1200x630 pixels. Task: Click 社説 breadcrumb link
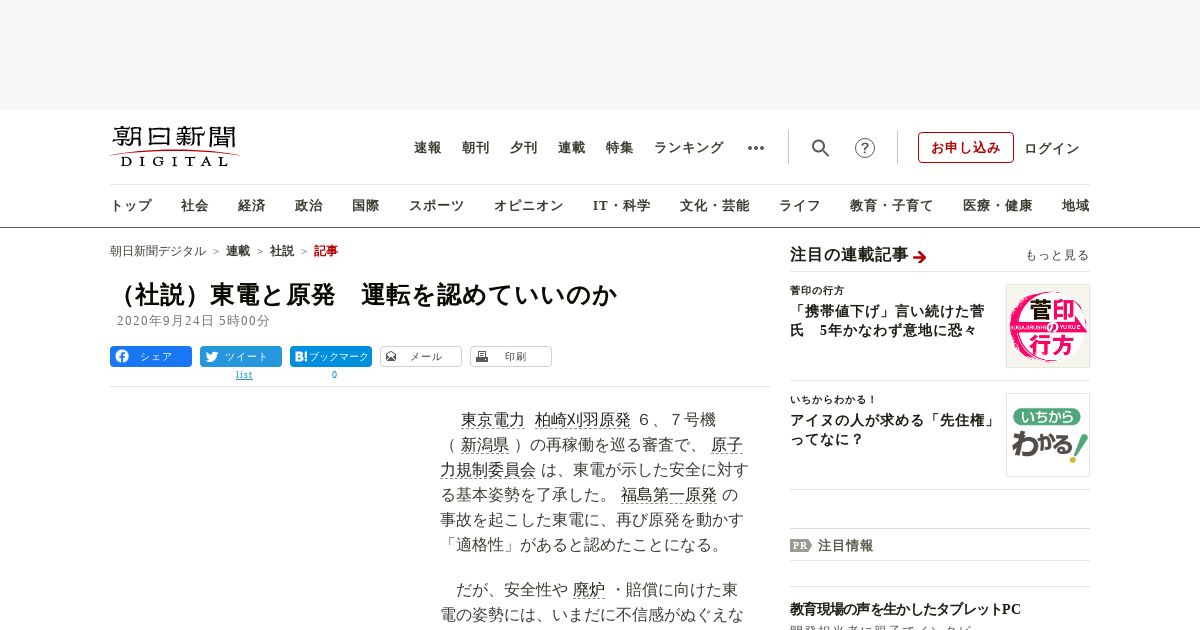(x=282, y=251)
